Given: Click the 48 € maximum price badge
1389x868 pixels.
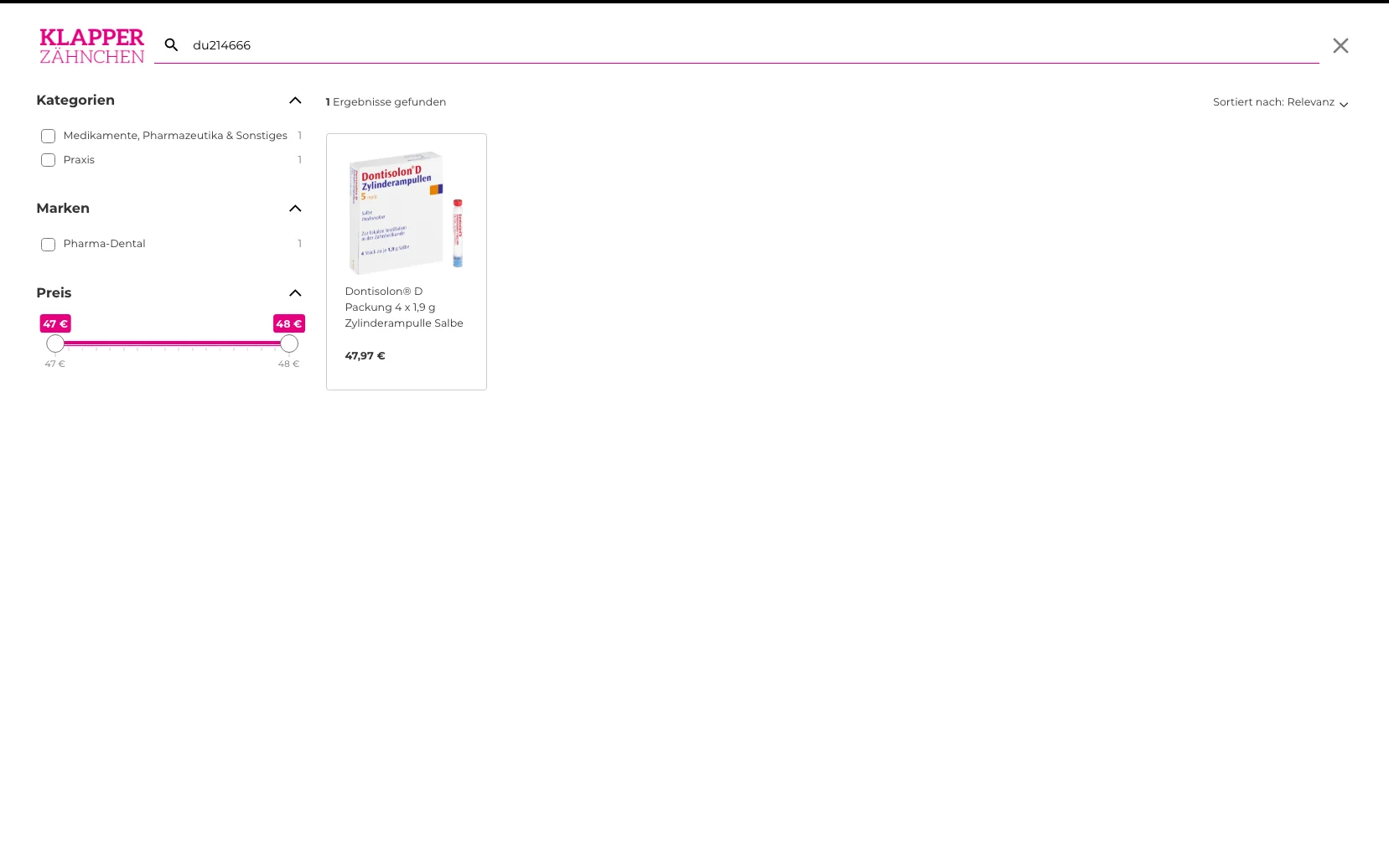Looking at the screenshot, I should pyautogui.click(x=289, y=323).
